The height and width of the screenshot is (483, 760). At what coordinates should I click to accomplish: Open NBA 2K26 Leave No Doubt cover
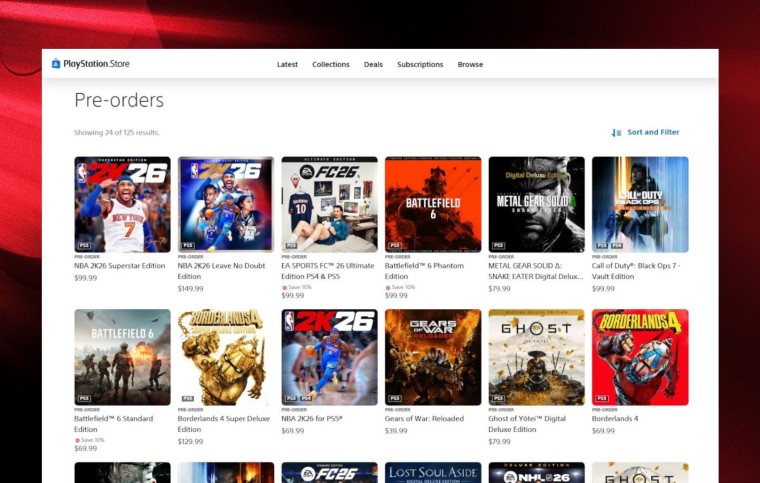click(x=225, y=204)
